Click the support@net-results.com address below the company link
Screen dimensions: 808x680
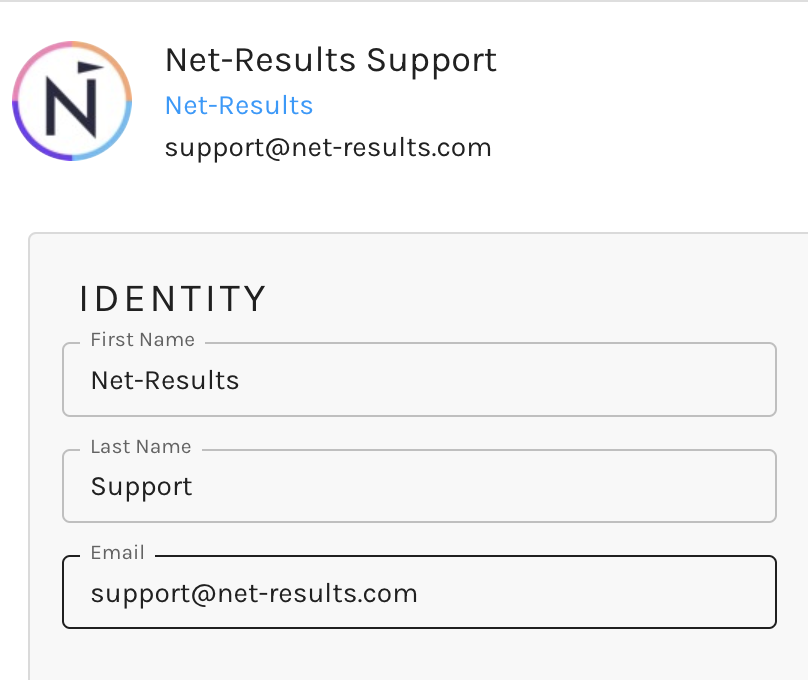click(328, 148)
